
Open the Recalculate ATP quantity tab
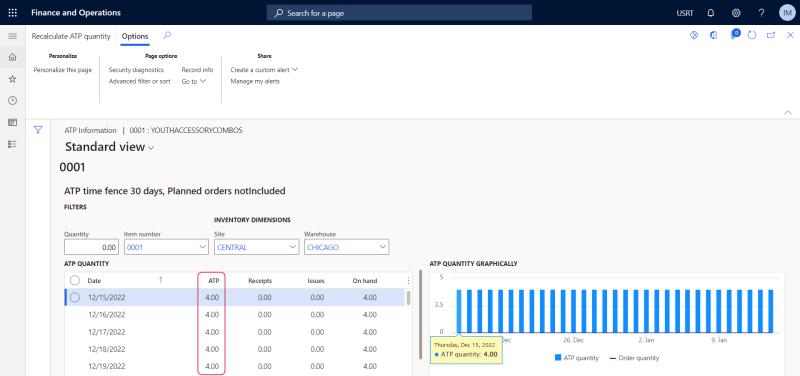pos(71,36)
